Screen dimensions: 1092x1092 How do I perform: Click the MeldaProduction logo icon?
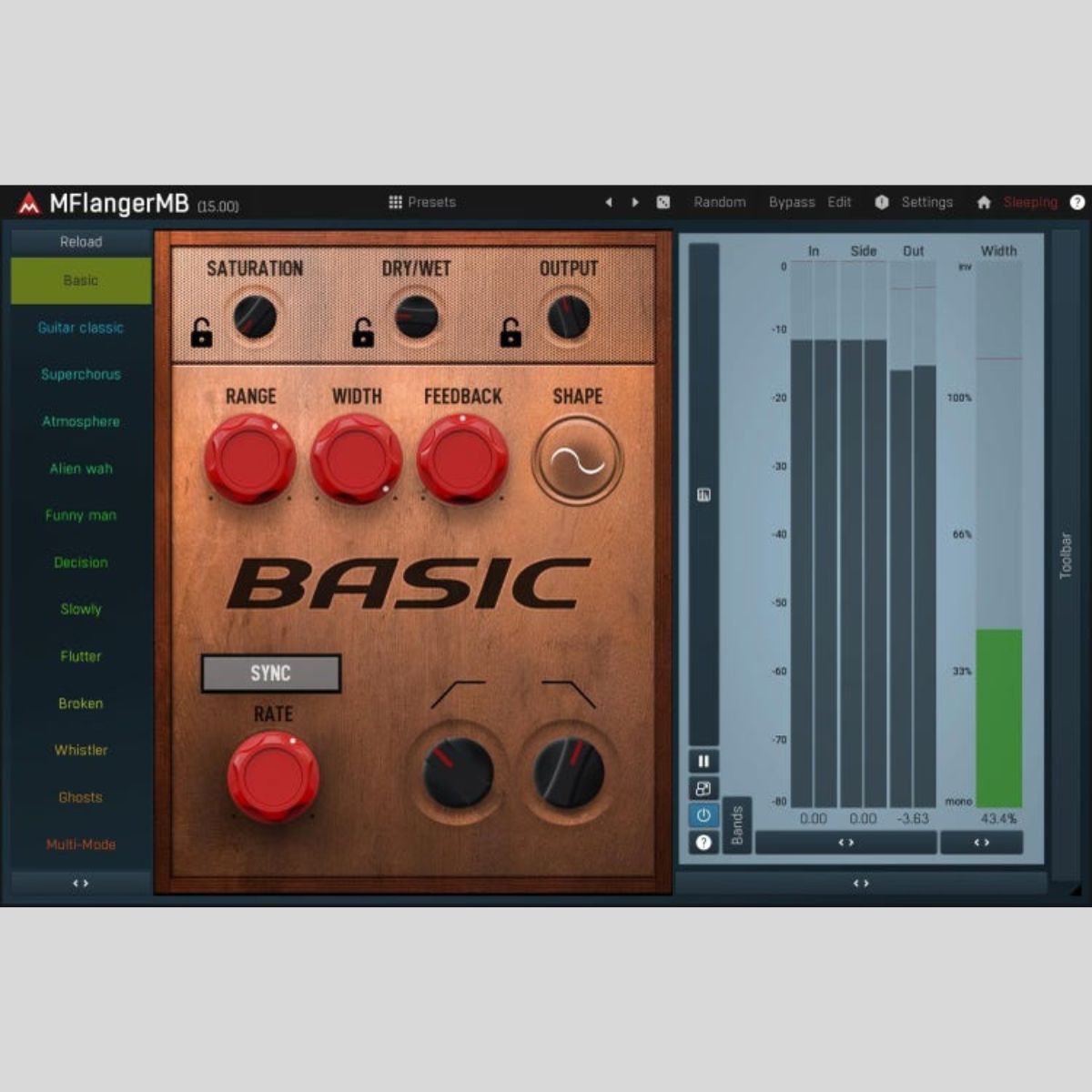point(29,204)
